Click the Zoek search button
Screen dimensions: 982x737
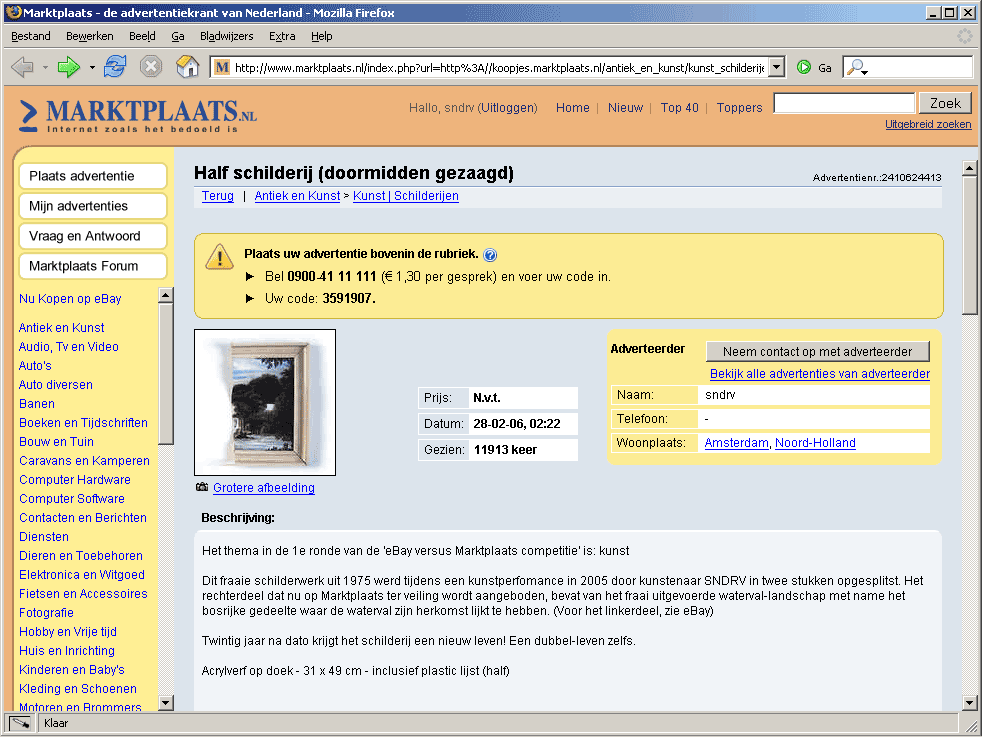[945, 103]
